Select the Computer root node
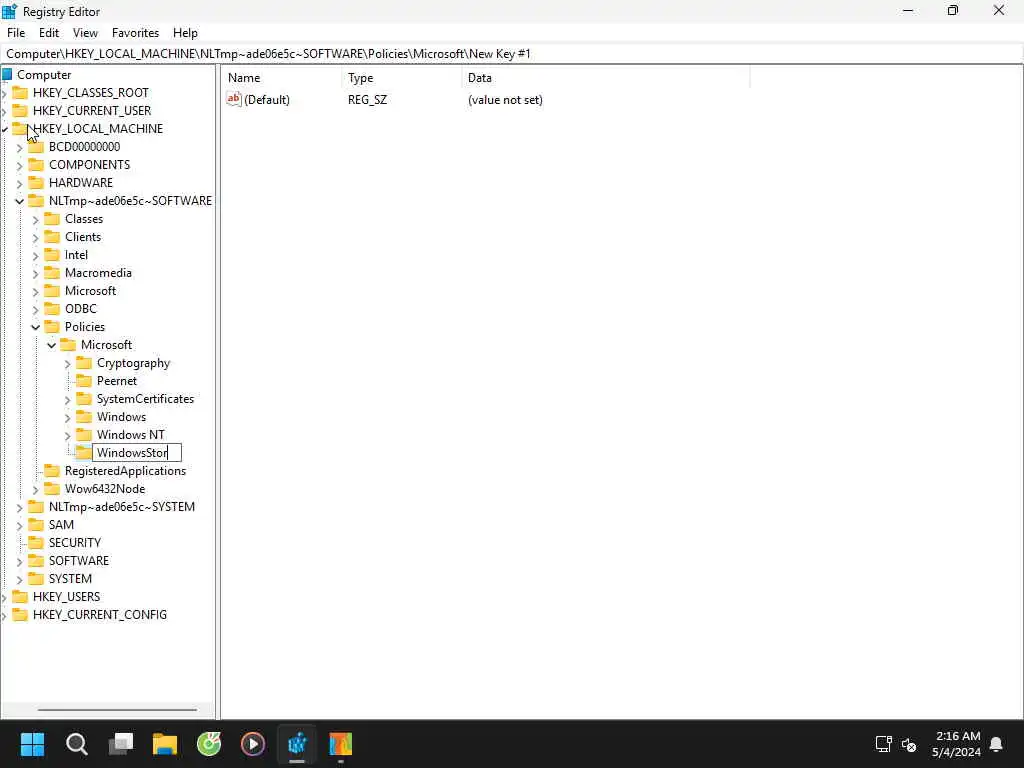The image size is (1024, 768). point(44,75)
